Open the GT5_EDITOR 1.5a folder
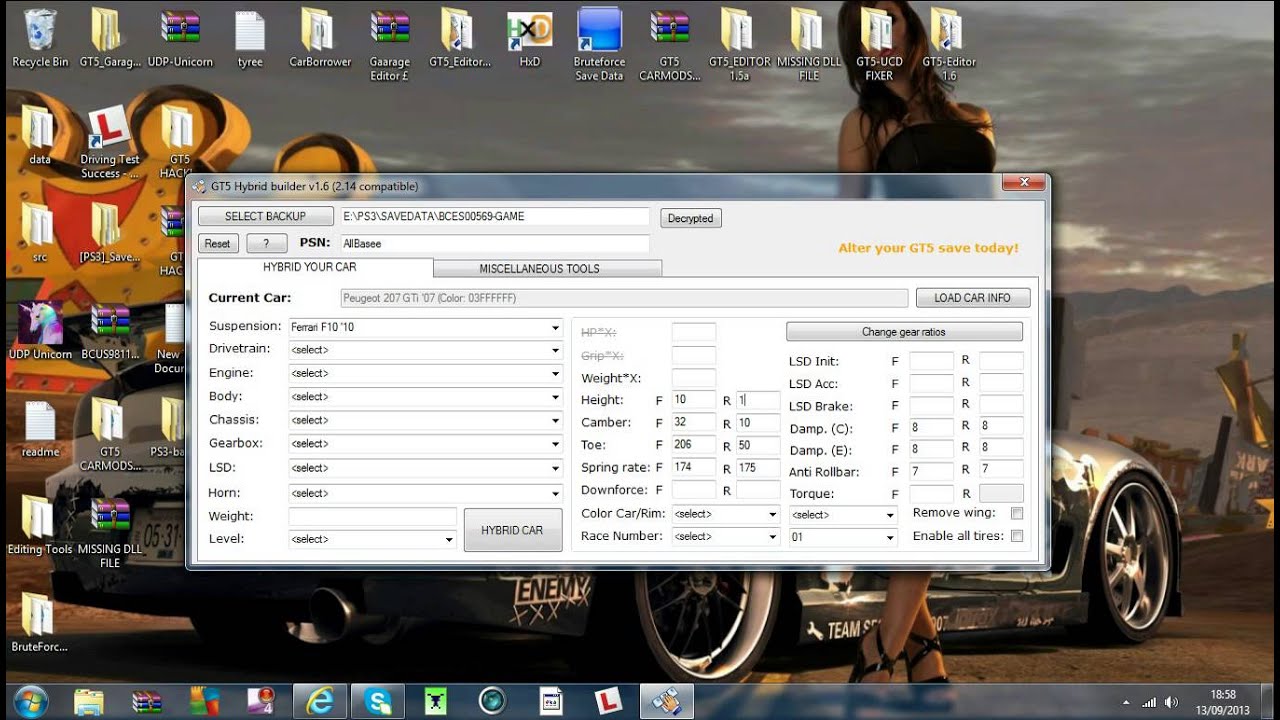 pyautogui.click(x=739, y=45)
